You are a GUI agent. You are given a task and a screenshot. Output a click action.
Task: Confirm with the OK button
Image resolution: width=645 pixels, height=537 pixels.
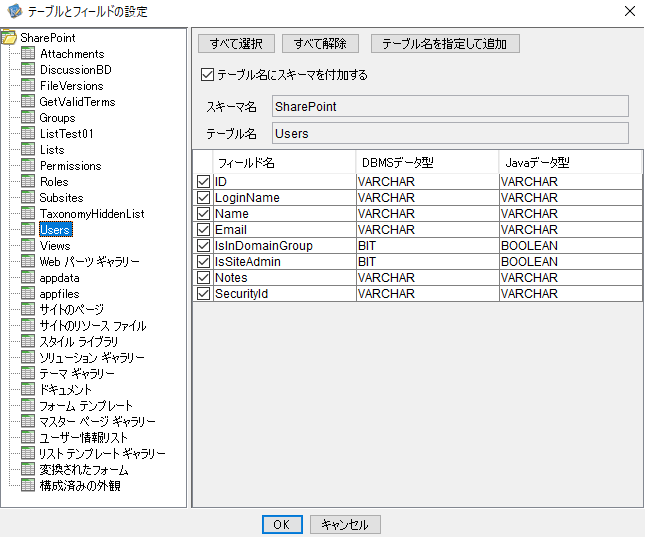[x=282, y=524]
